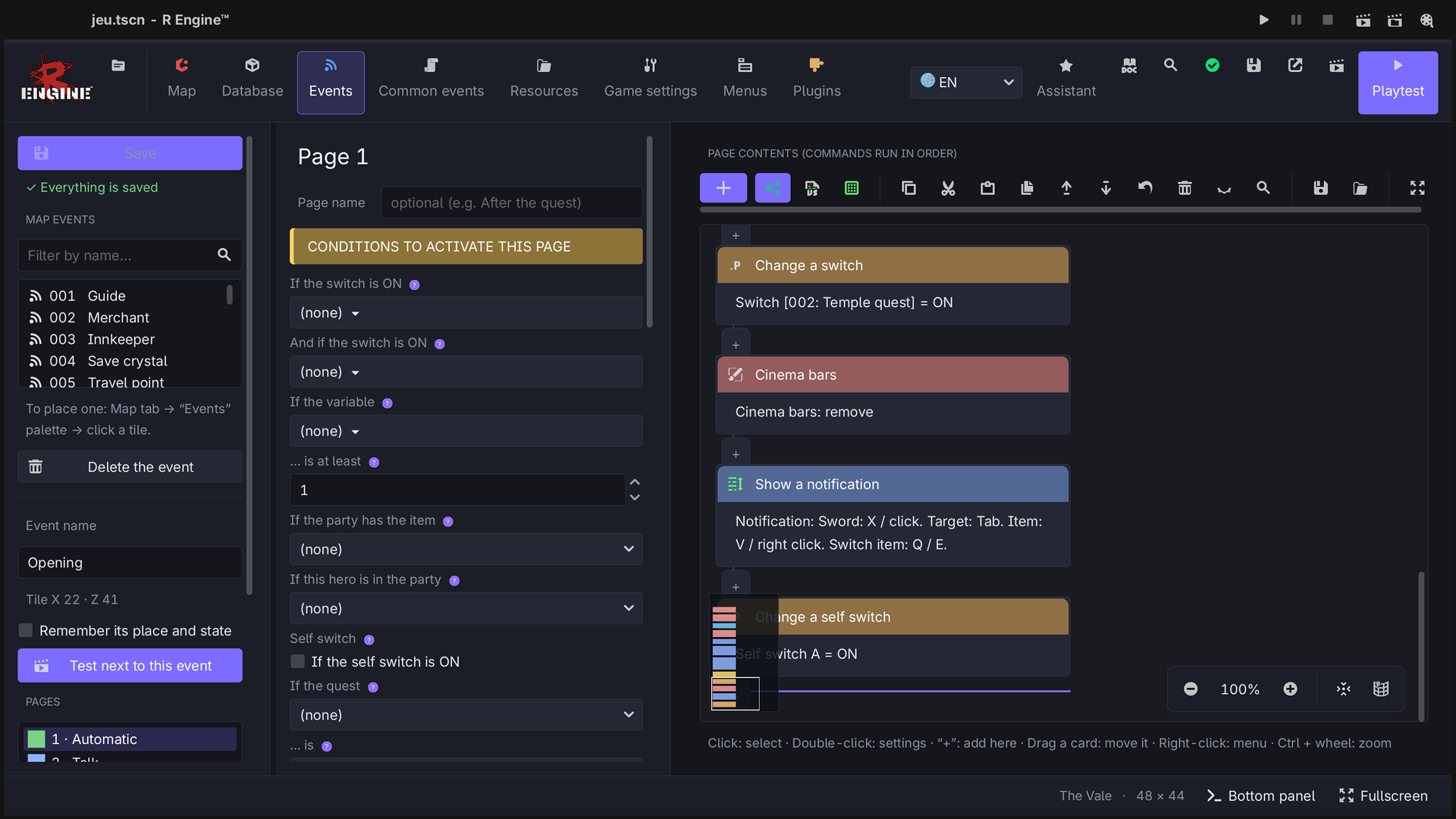1456x819 pixels.
Task: Increase the 'is at least' value stepper
Action: click(x=635, y=482)
